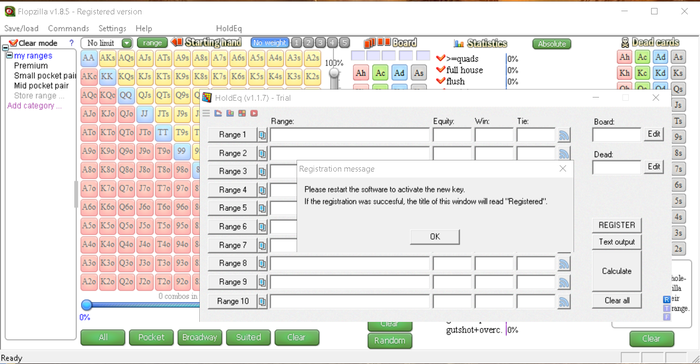Click the green Pocket button
Viewport: 700px width, 364px height.
[151, 338]
